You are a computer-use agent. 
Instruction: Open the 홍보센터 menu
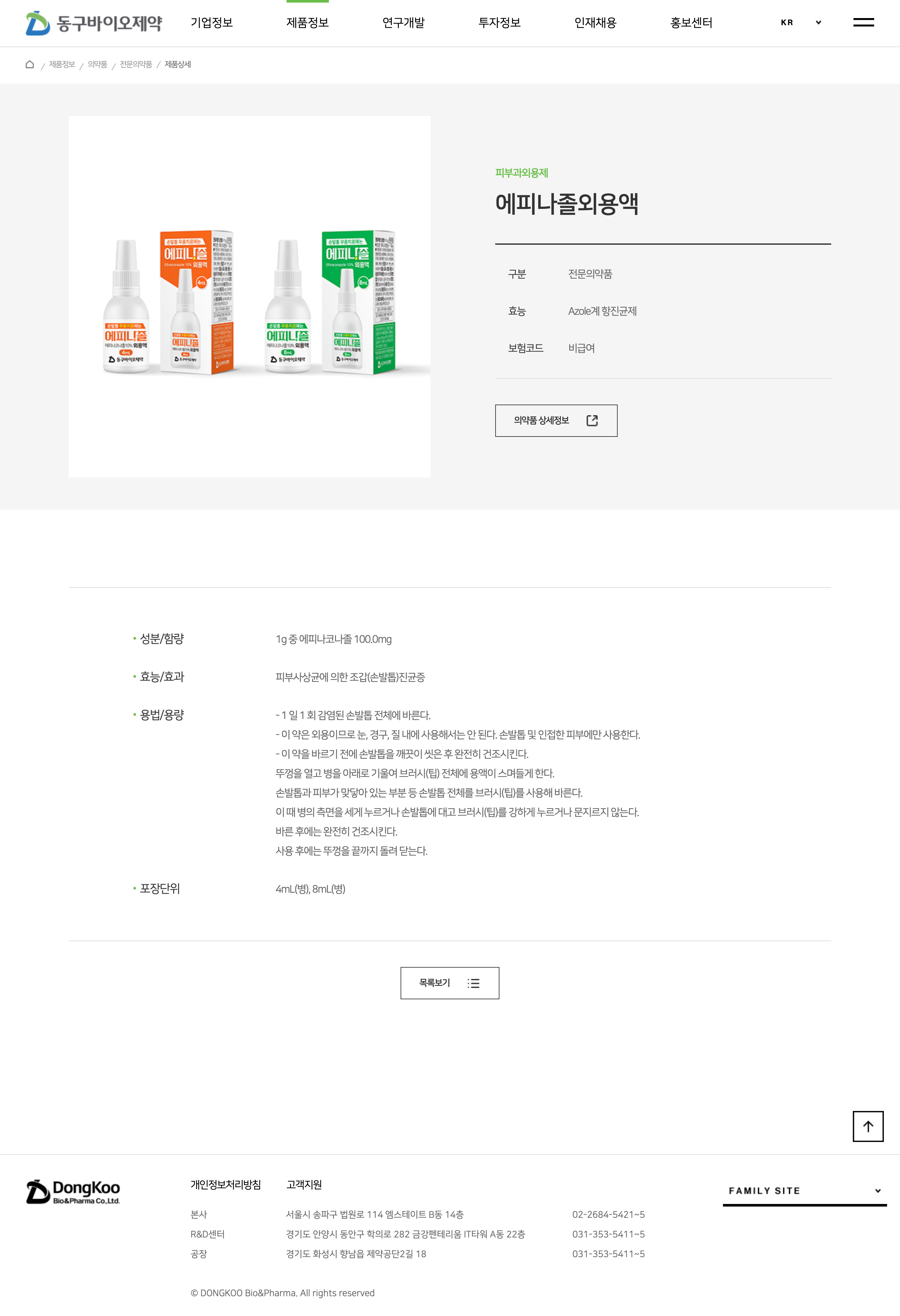(x=691, y=23)
